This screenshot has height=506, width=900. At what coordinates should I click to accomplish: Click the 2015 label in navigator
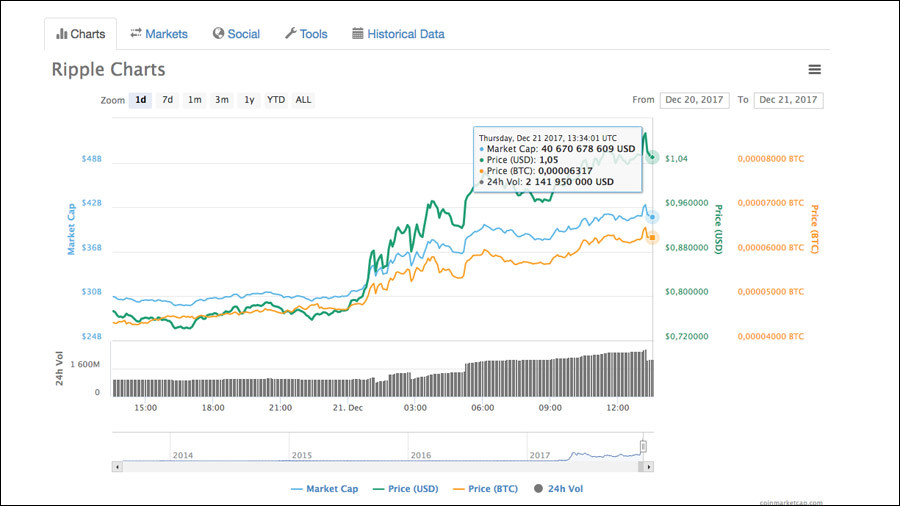coord(302,456)
